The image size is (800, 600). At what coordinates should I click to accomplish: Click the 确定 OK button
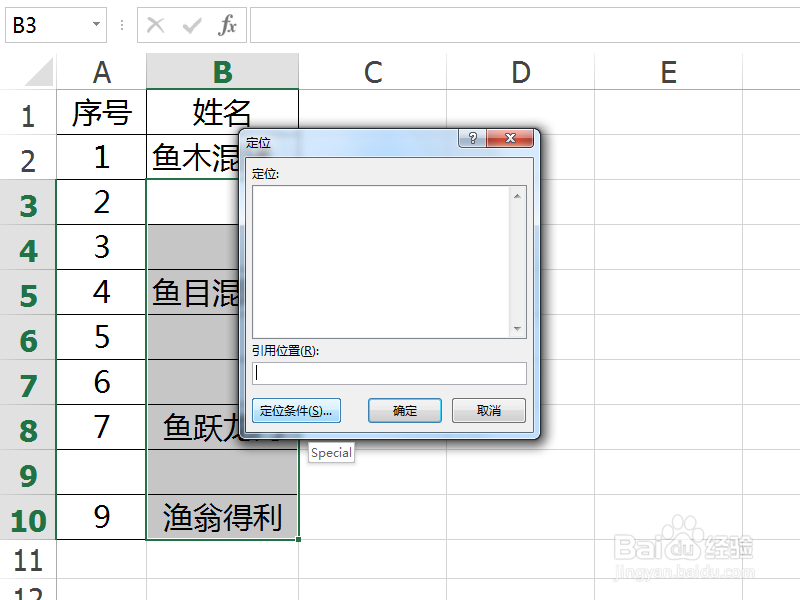click(x=404, y=410)
